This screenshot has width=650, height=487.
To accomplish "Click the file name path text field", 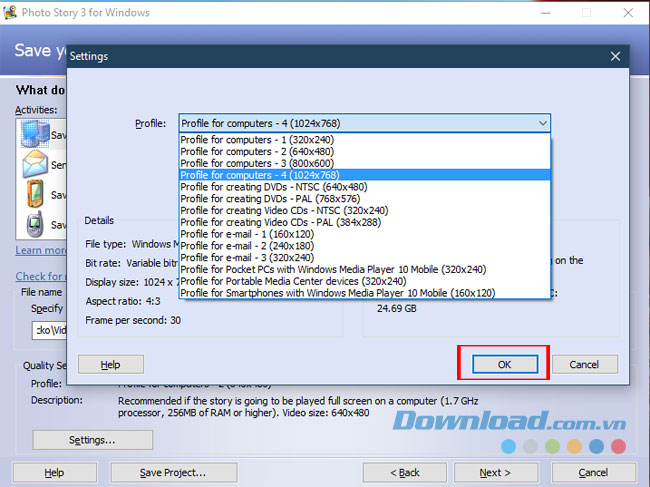I will [x=48, y=328].
